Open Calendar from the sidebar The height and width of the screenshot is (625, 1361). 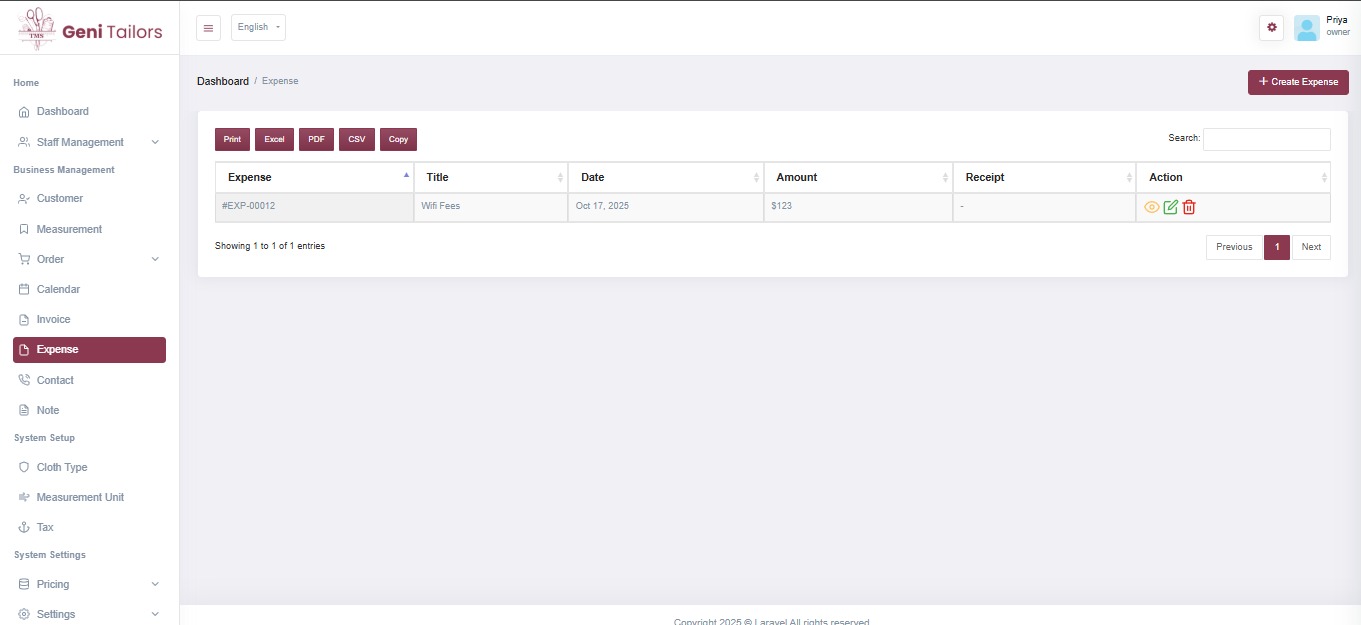pos(58,289)
